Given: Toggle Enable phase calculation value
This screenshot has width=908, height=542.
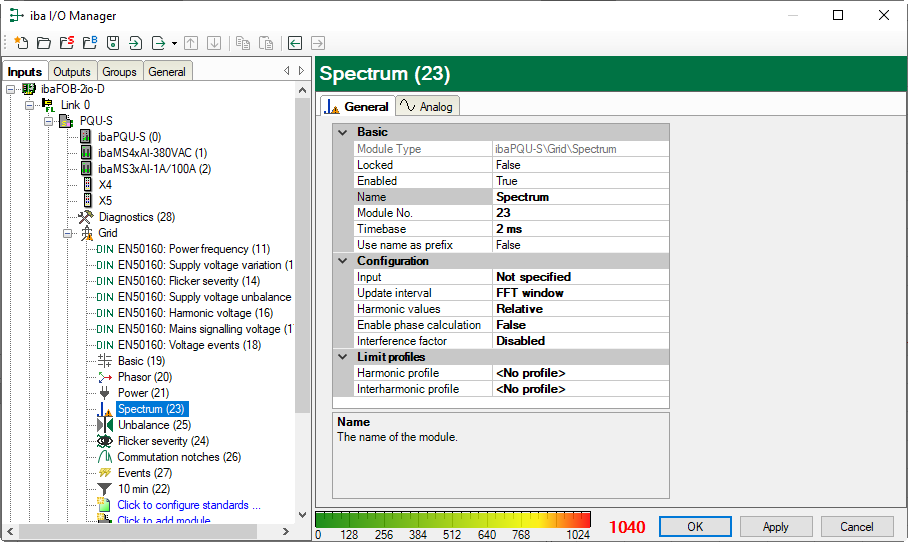Looking at the screenshot, I should pyautogui.click(x=580, y=325).
